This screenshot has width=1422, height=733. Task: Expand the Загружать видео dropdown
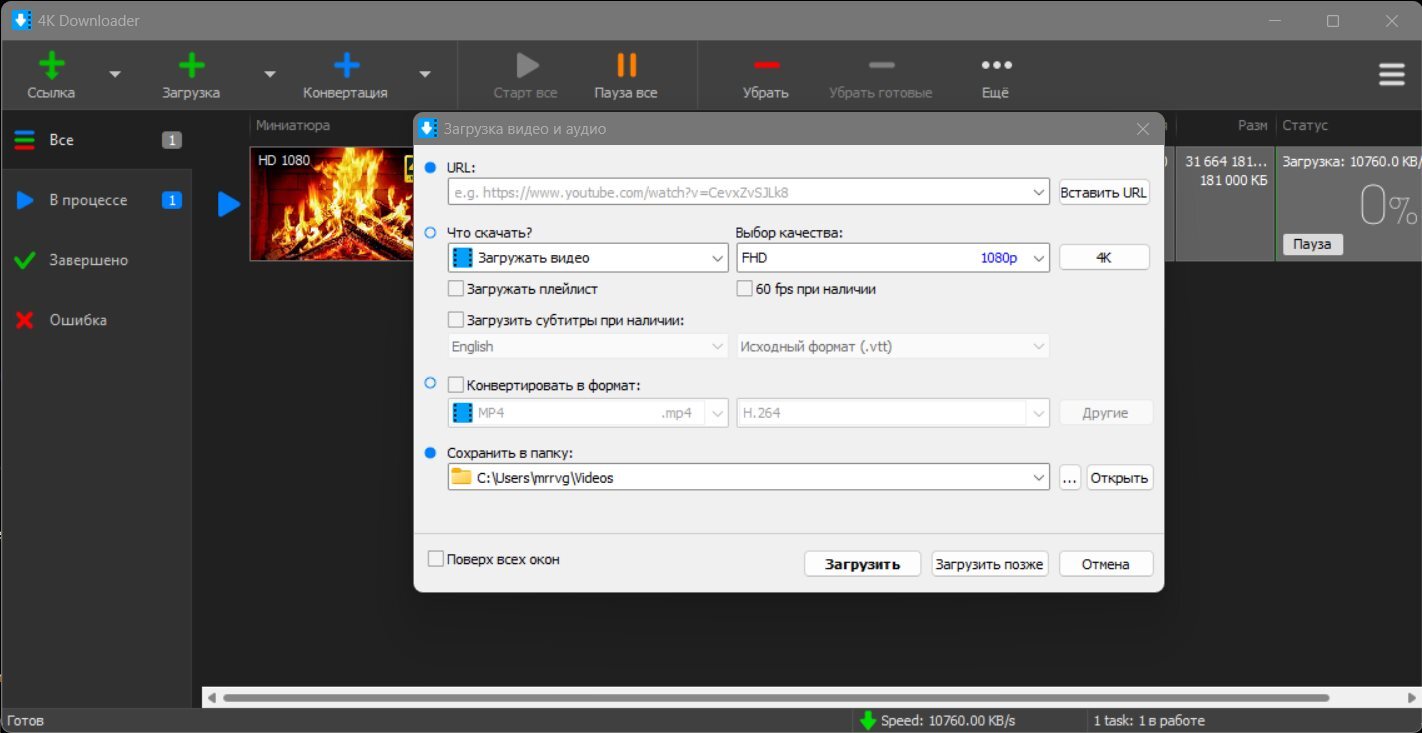[588, 258]
